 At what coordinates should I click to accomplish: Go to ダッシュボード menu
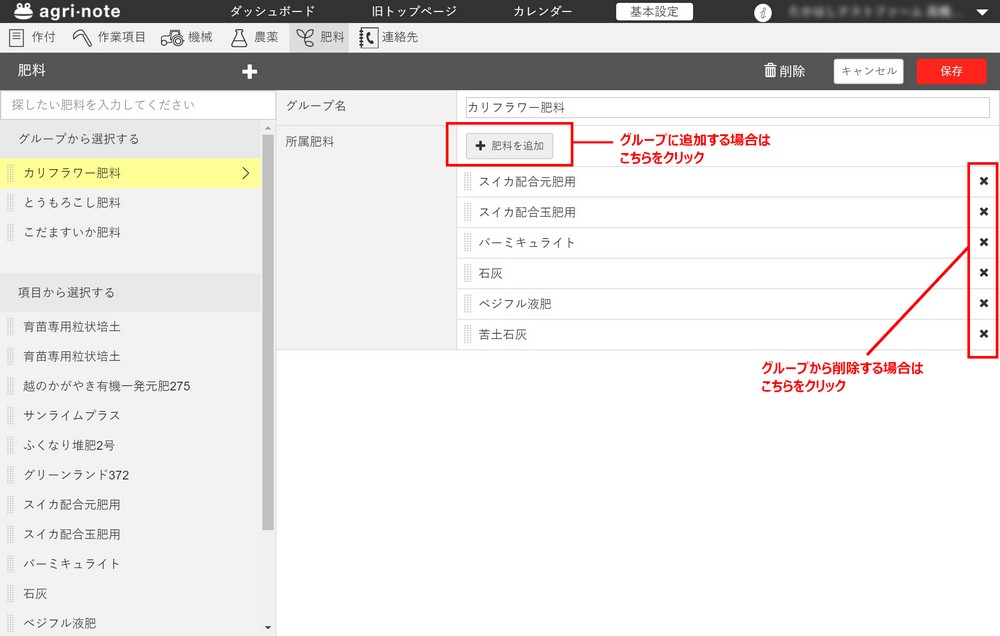coord(272,12)
